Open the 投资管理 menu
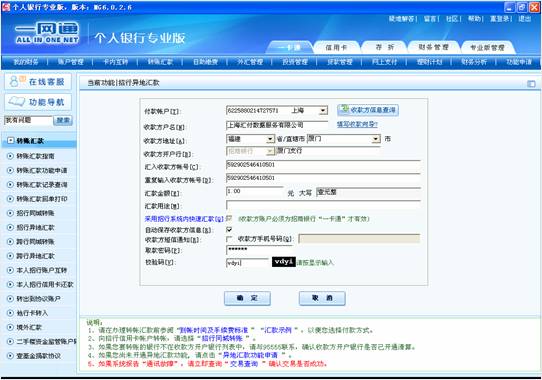 click(x=295, y=62)
